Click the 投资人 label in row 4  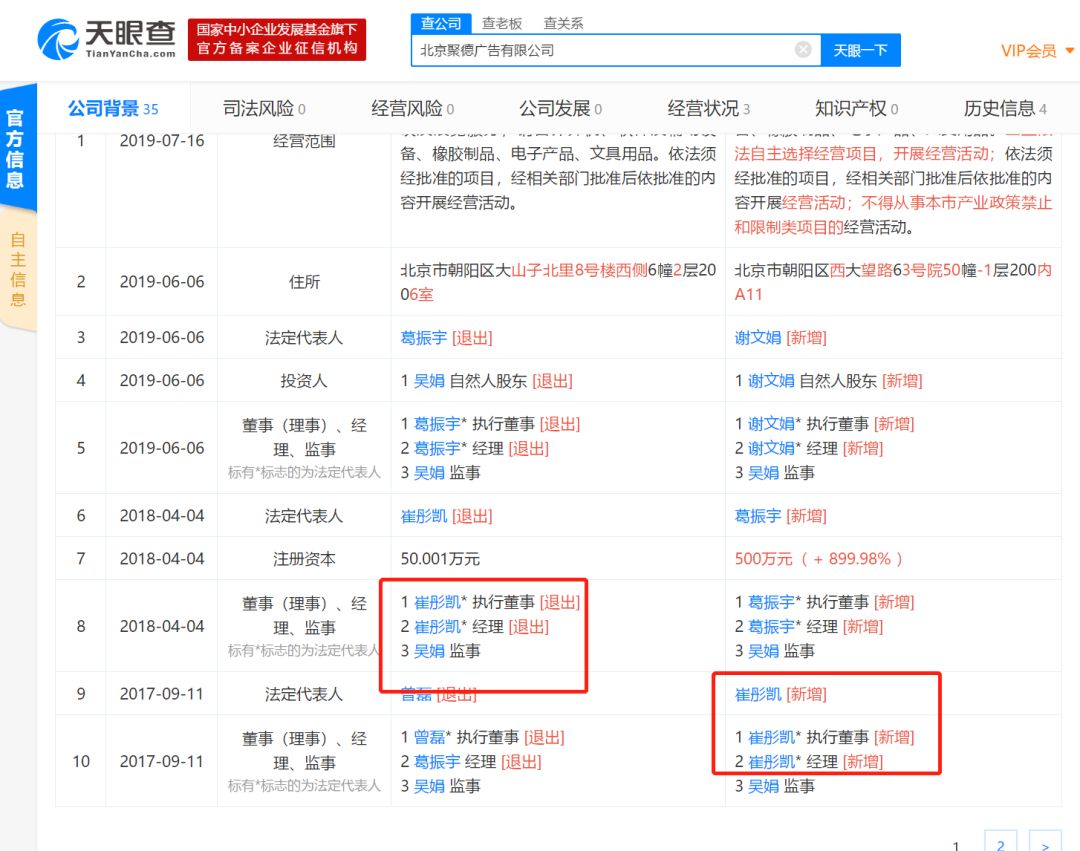point(304,381)
